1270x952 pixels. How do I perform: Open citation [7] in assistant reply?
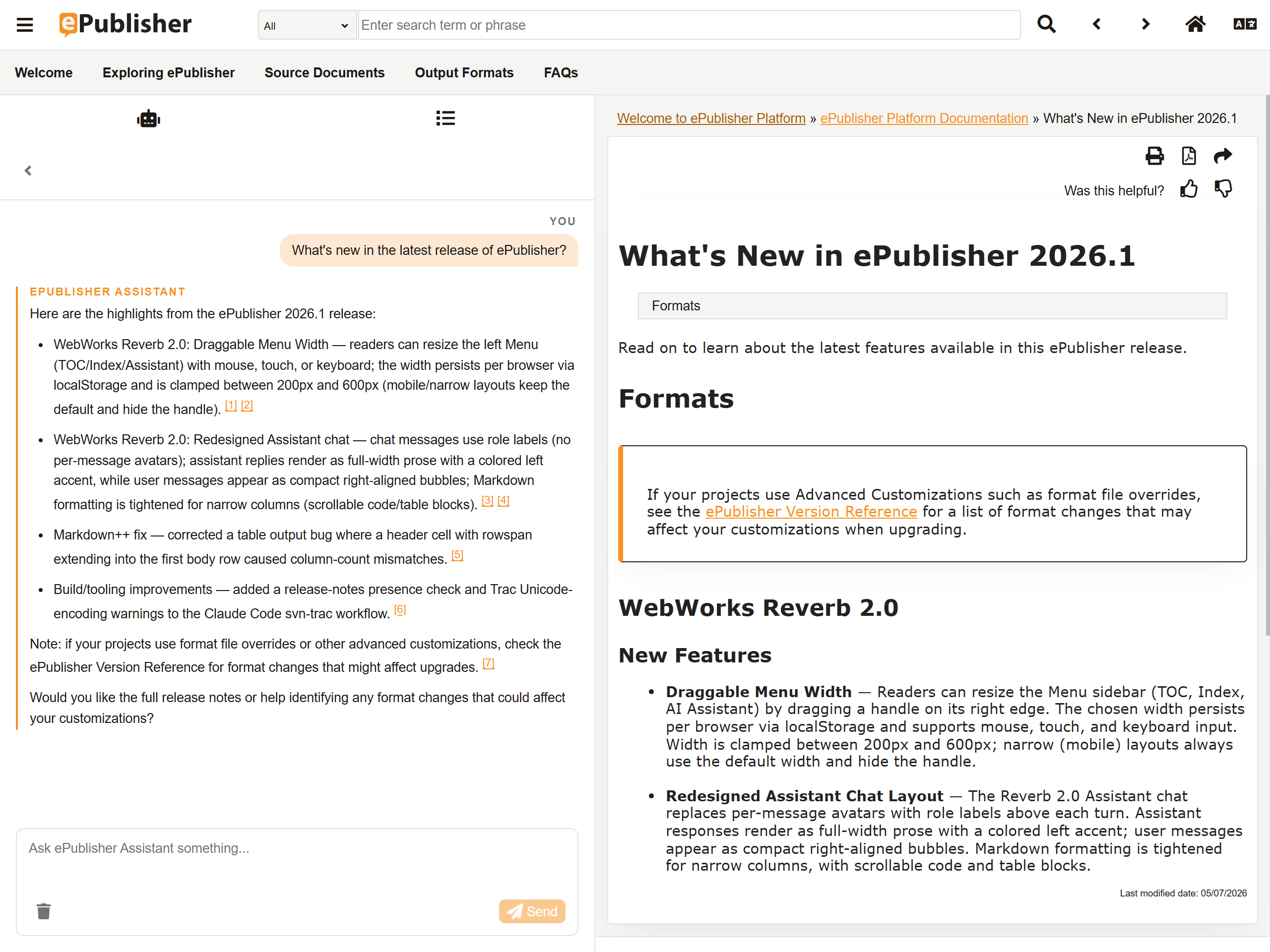click(488, 663)
